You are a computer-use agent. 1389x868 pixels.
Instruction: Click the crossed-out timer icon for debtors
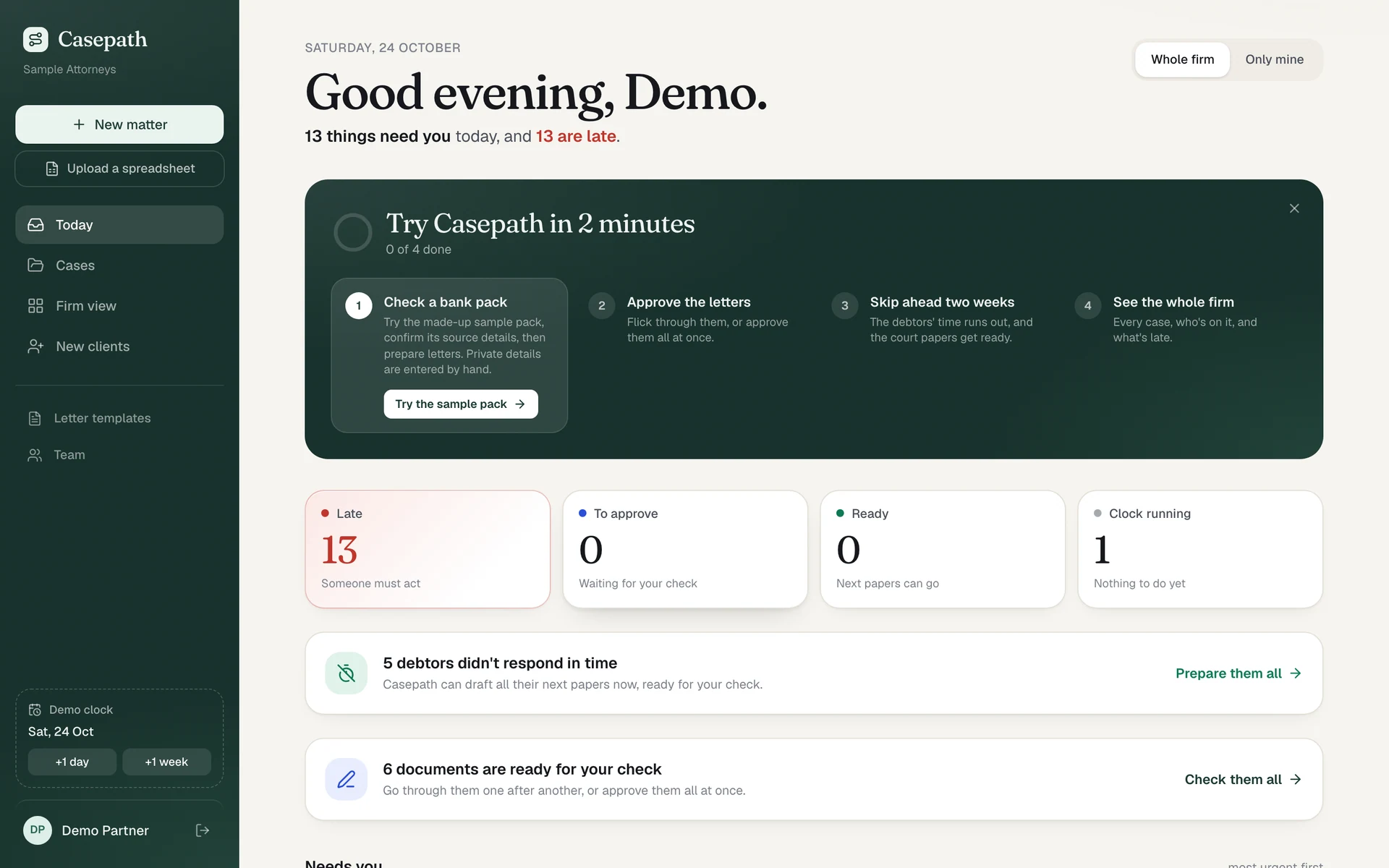(347, 673)
